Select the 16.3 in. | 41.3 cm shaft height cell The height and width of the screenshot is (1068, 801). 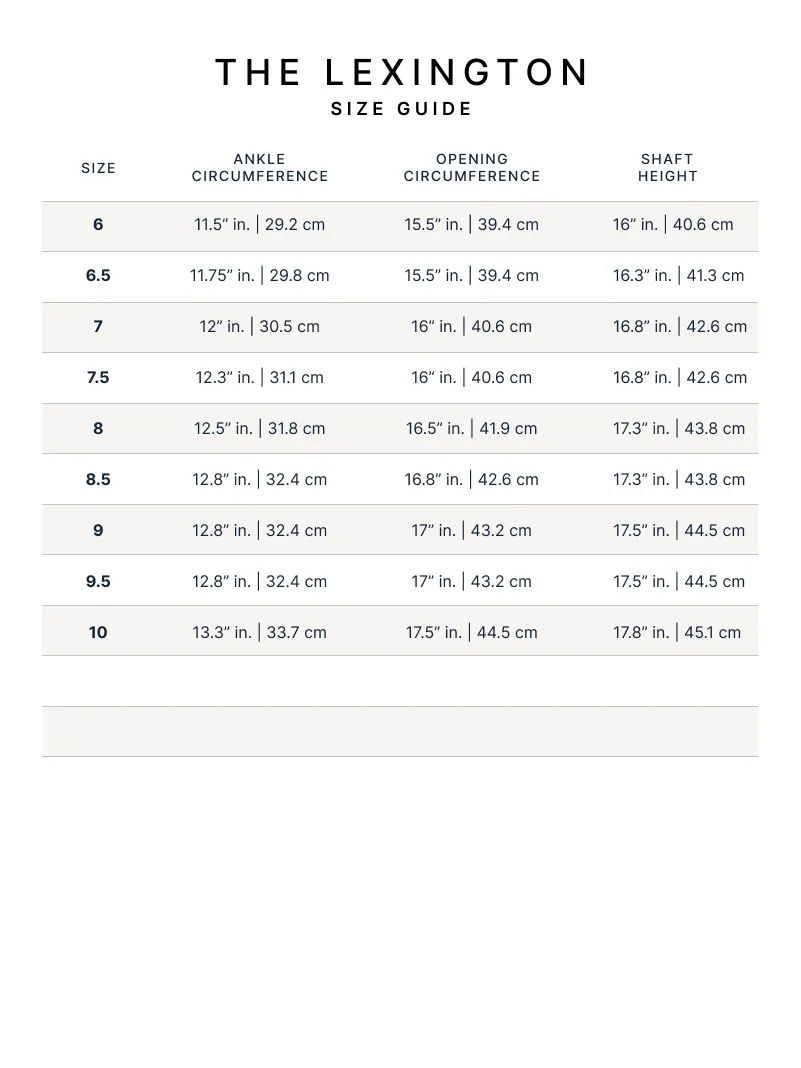coord(679,275)
